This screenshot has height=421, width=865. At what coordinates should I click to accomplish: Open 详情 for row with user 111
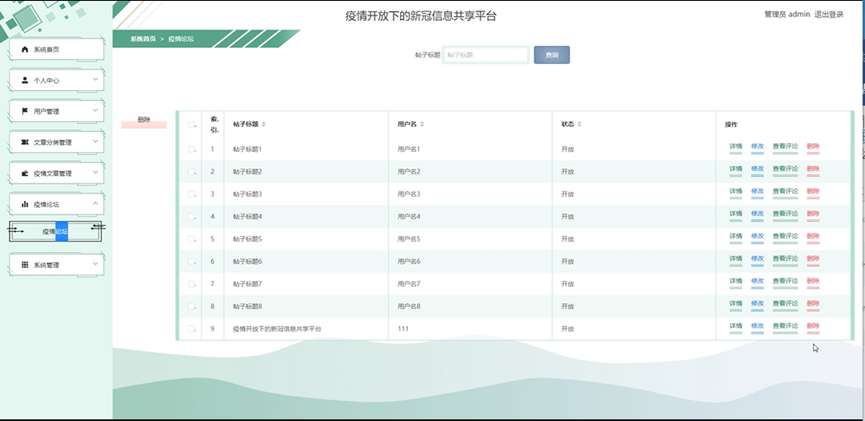736,327
